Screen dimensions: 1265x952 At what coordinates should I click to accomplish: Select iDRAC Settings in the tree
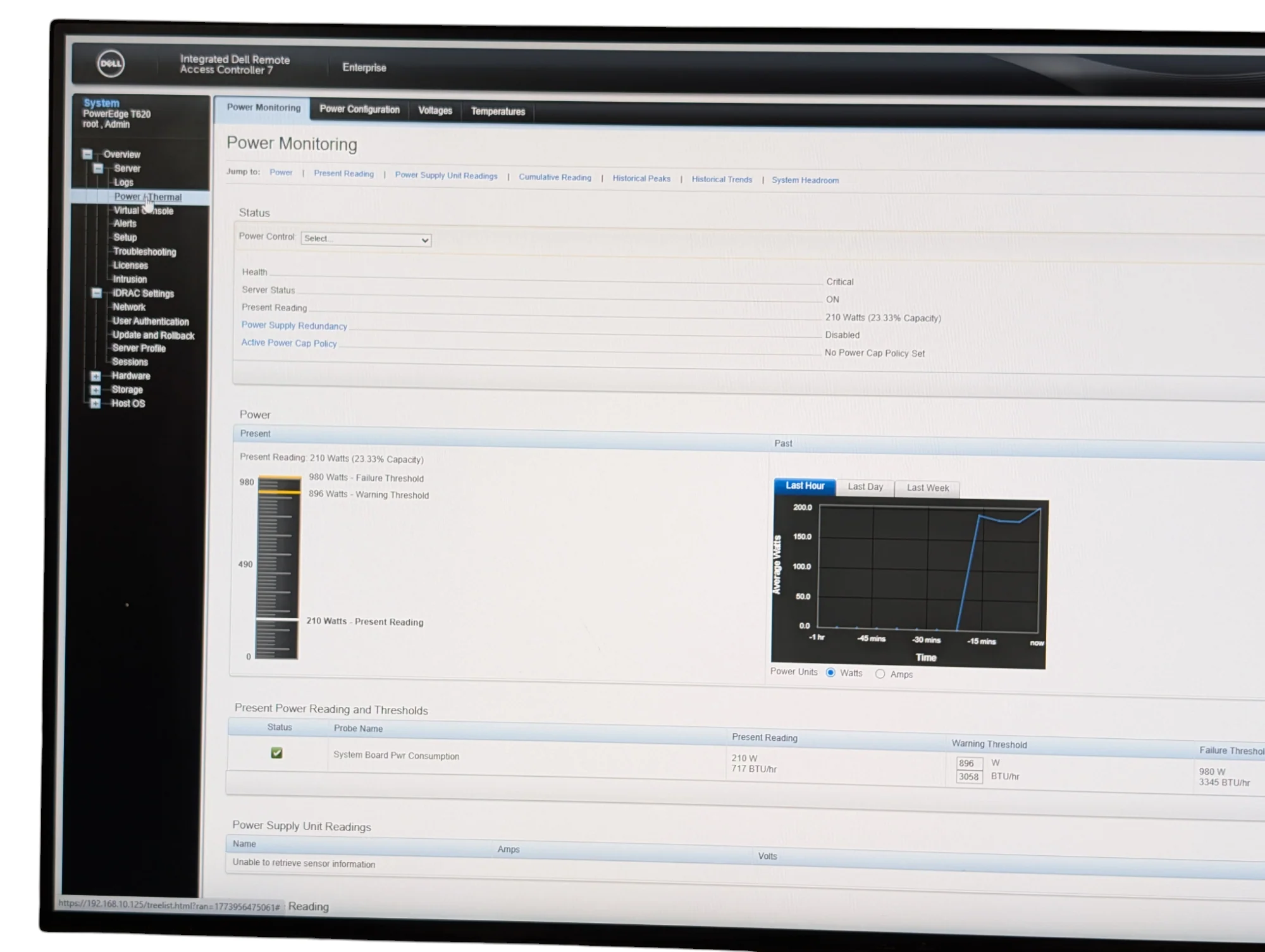[143, 294]
